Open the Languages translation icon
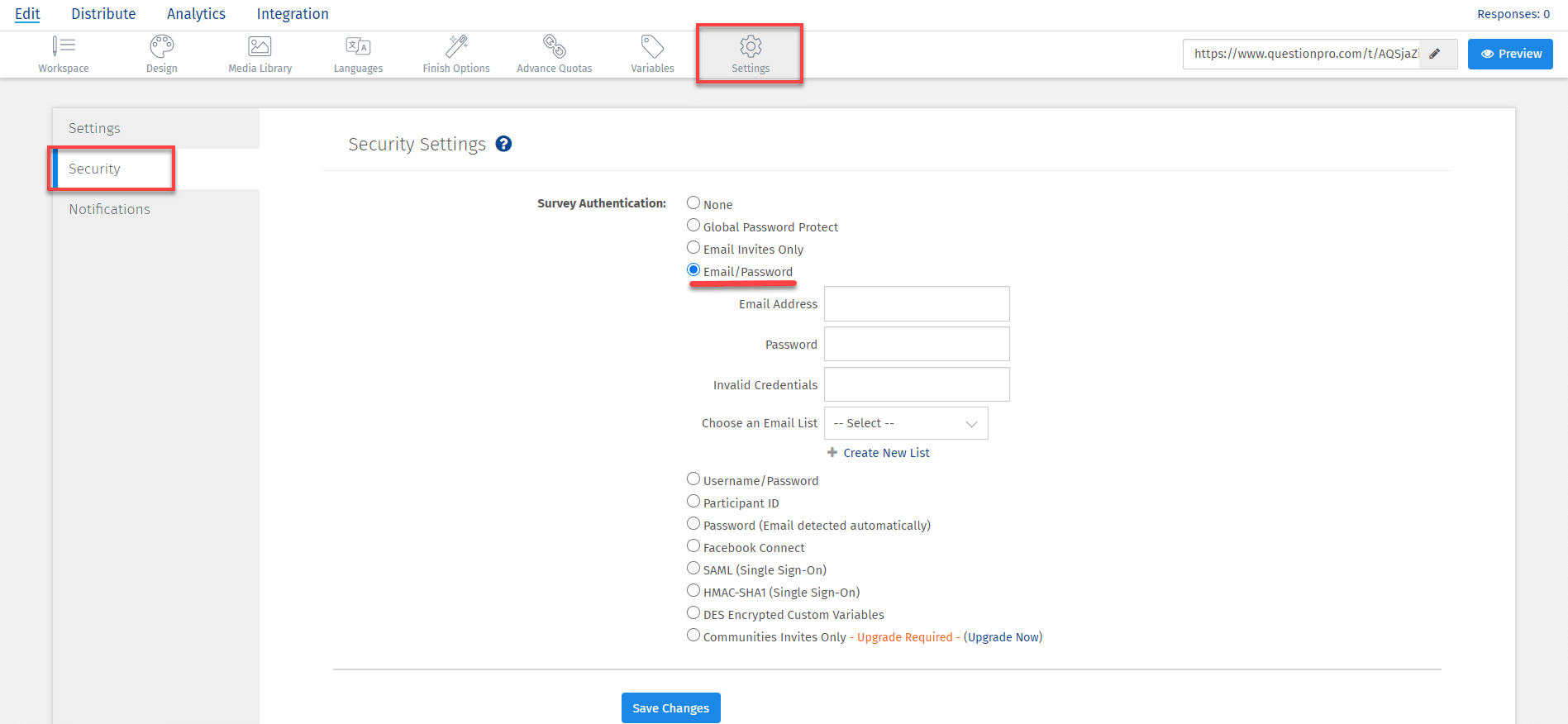This screenshot has width=1568, height=724. [358, 46]
